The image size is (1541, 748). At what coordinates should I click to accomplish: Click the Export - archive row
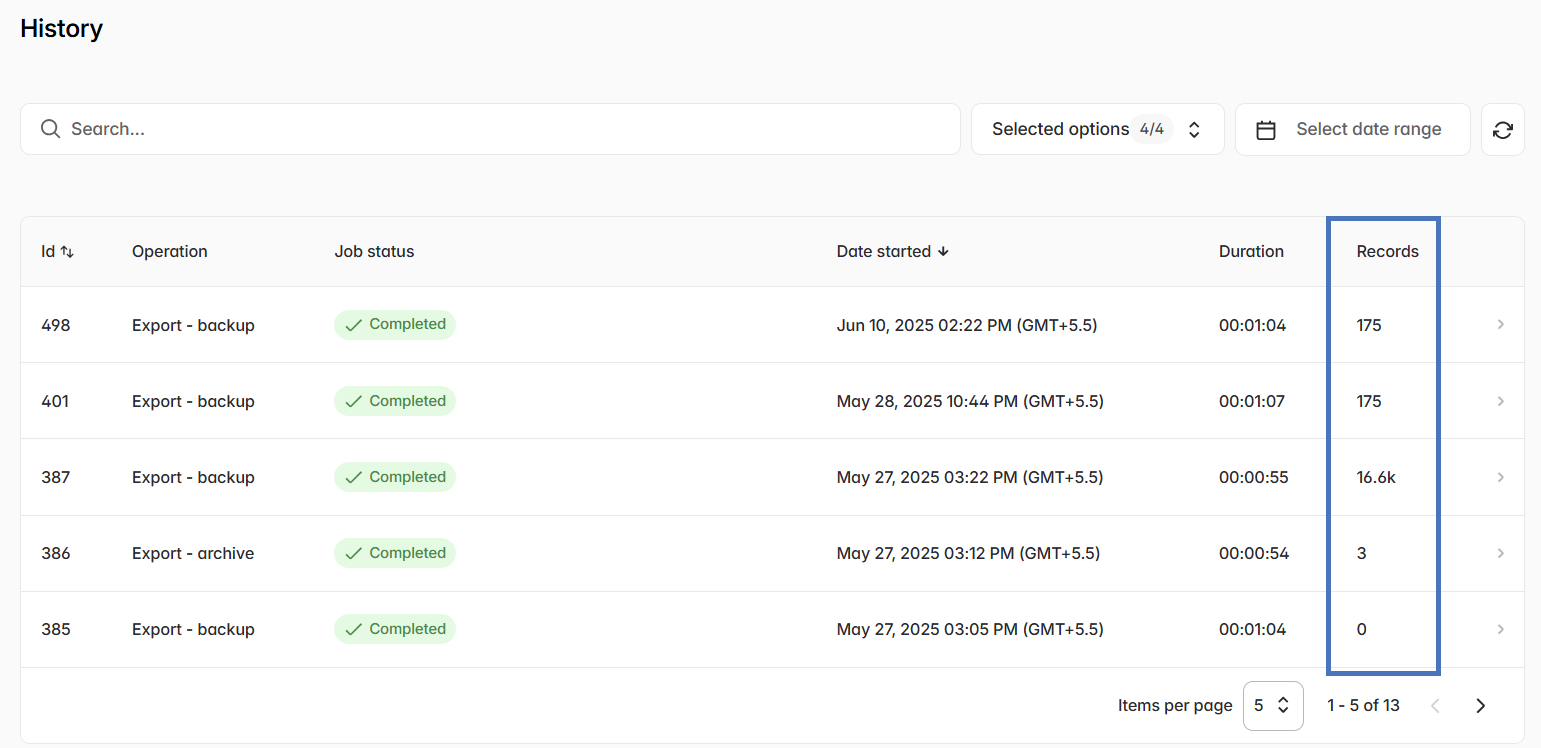(x=193, y=553)
